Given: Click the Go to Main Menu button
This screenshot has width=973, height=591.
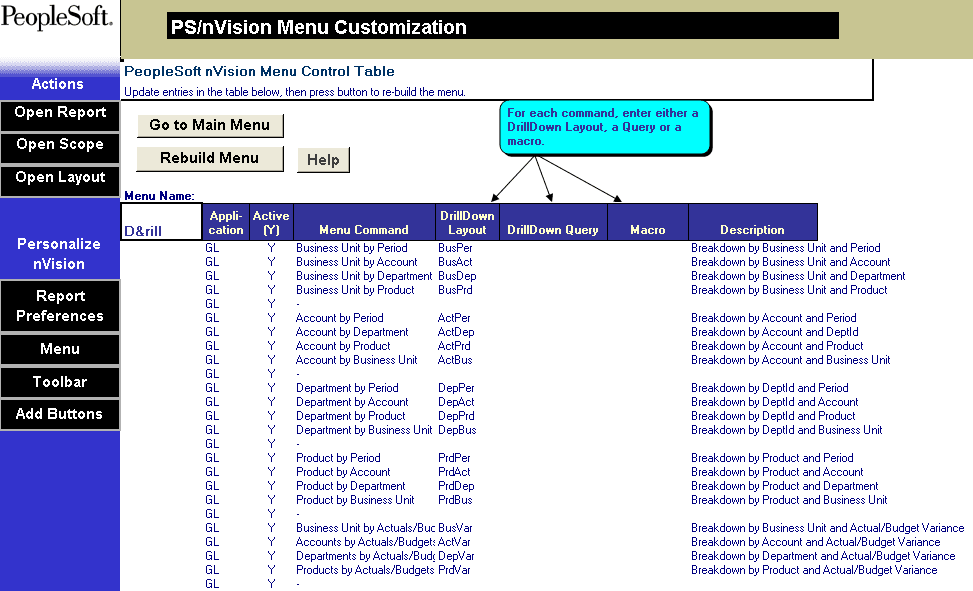Looking at the screenshot, I should [x=210, y=125].
